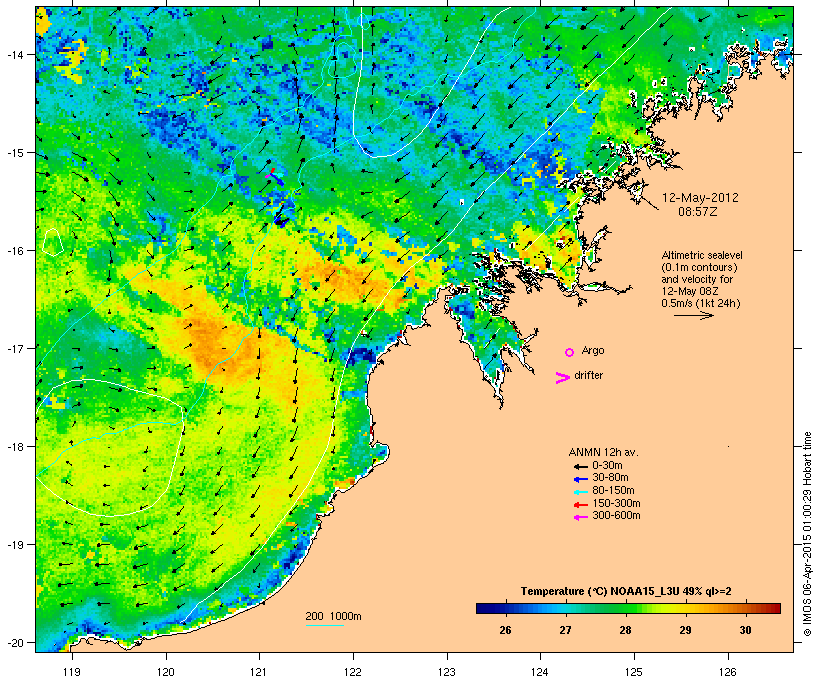Click the latitude axis label -15
The height and width of the screenshot is (680, 820).
click(x=14, y=153)
